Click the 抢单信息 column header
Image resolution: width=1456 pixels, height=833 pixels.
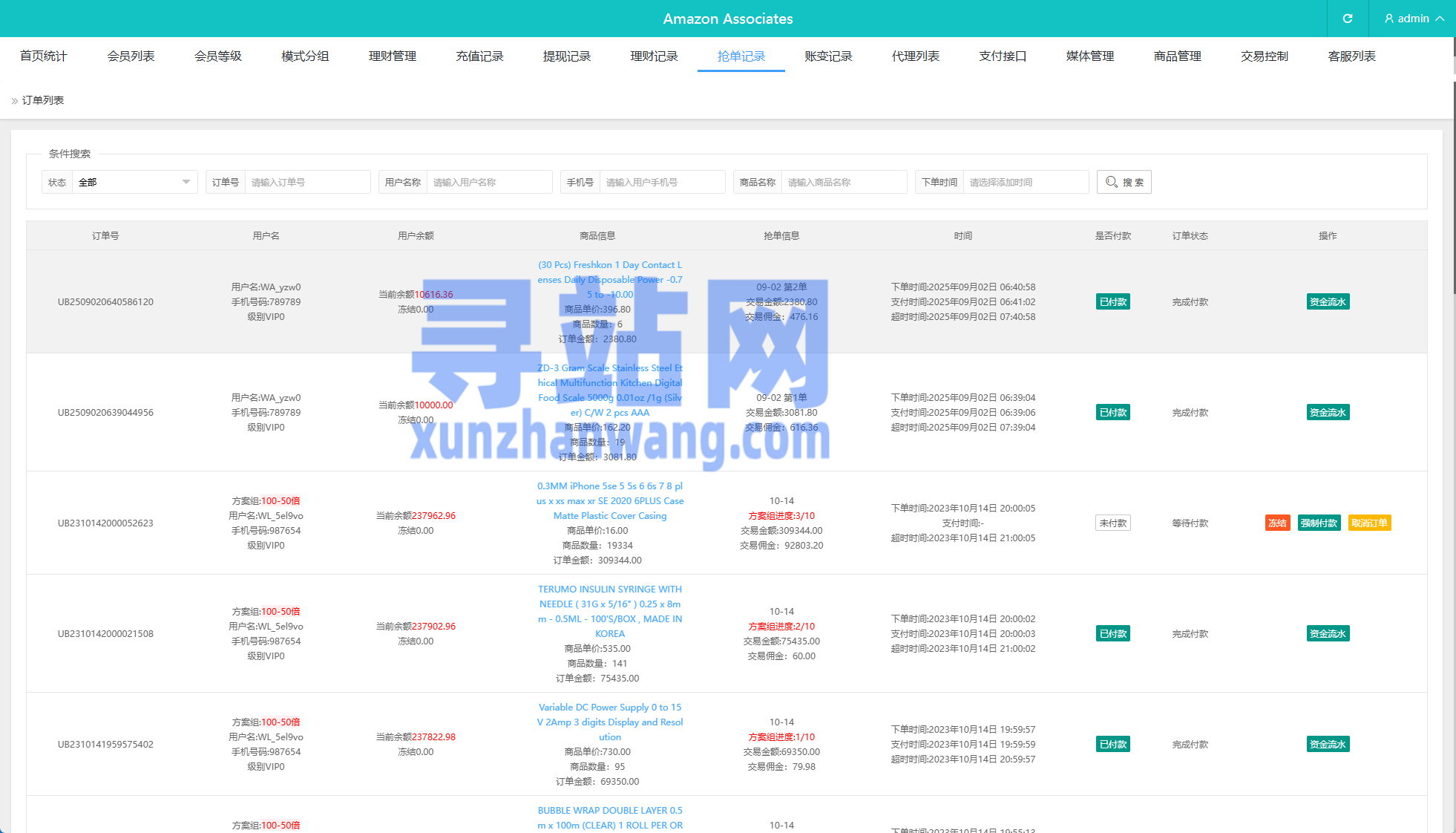click(x=781, y=235)
